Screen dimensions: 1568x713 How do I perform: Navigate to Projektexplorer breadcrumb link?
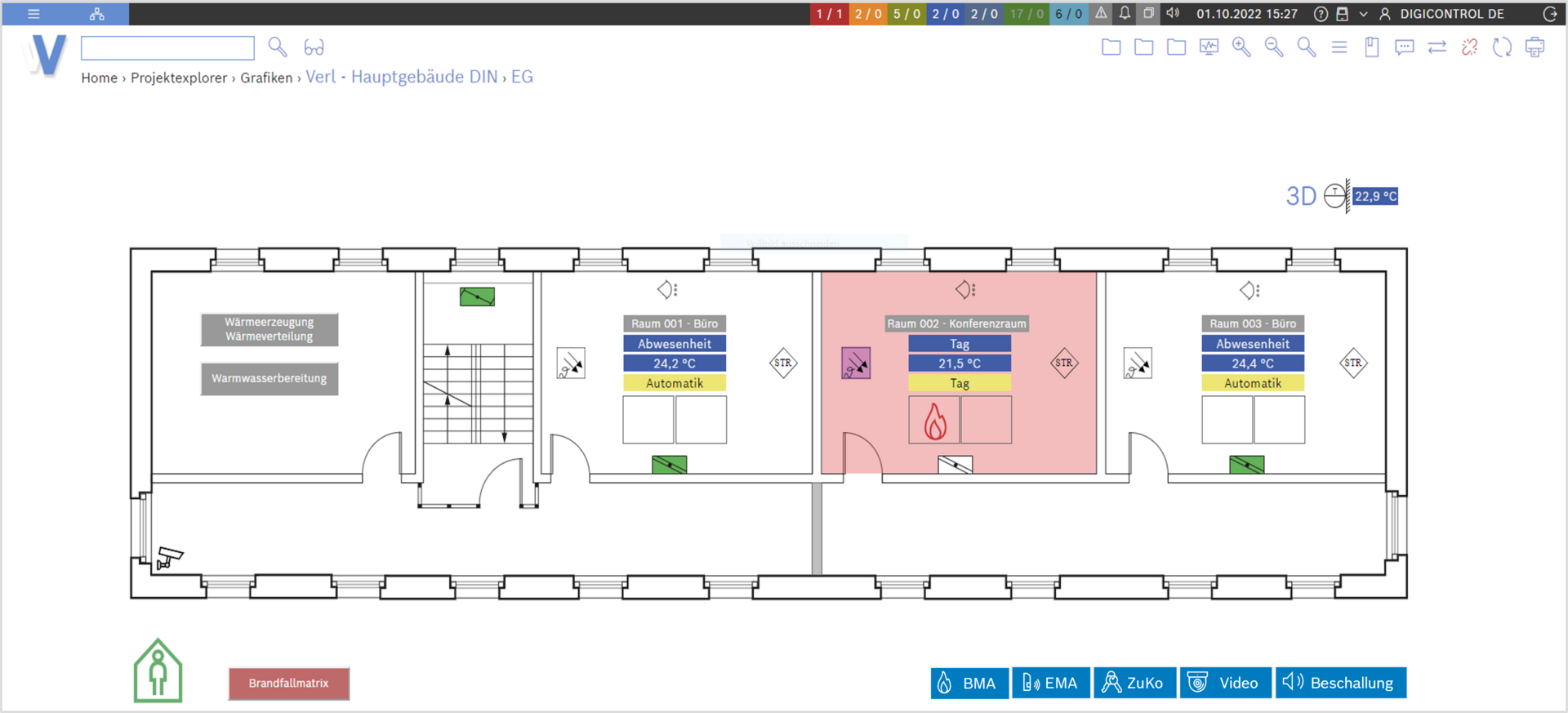coord(179,78)
